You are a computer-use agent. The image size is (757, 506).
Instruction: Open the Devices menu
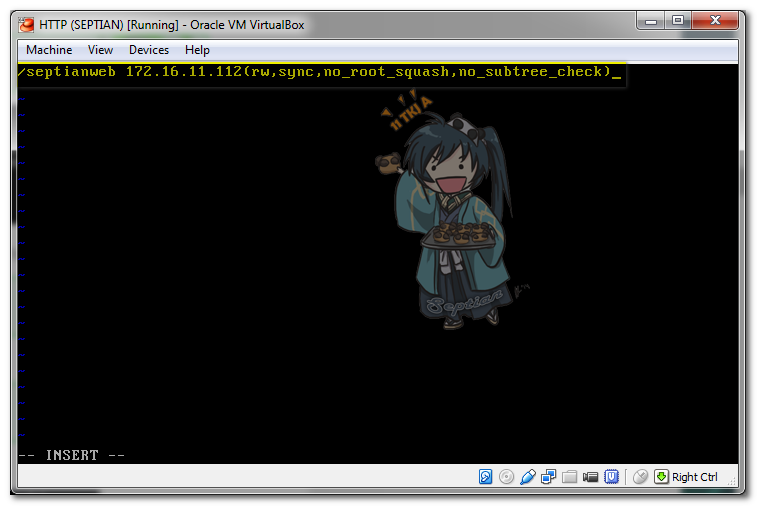[149, 50]
